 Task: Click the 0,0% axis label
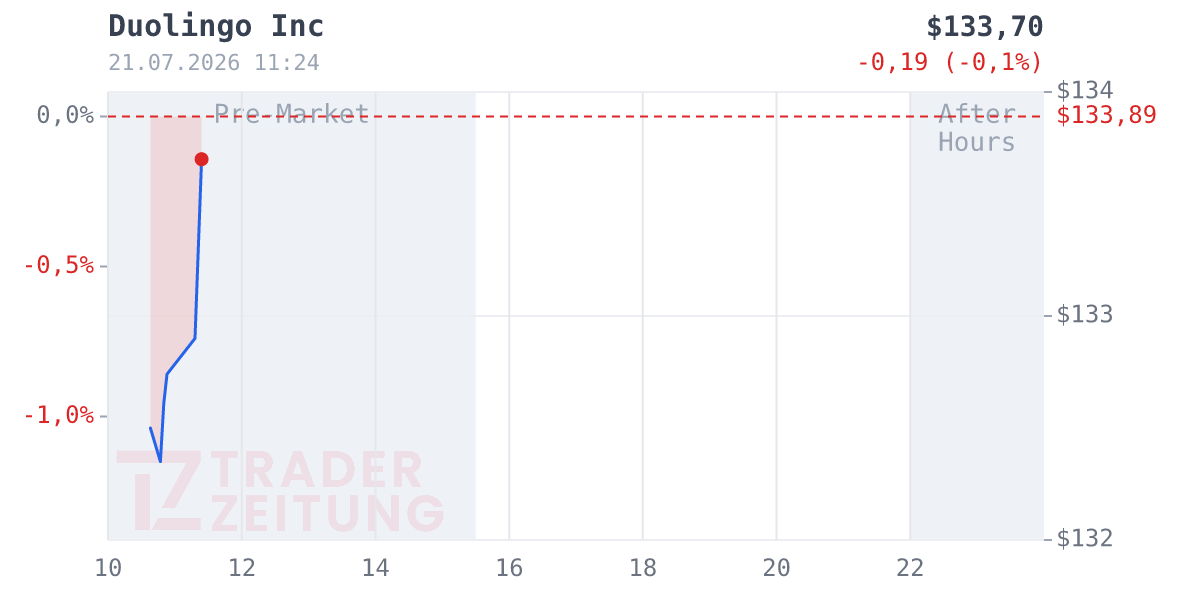coord(65,115)
